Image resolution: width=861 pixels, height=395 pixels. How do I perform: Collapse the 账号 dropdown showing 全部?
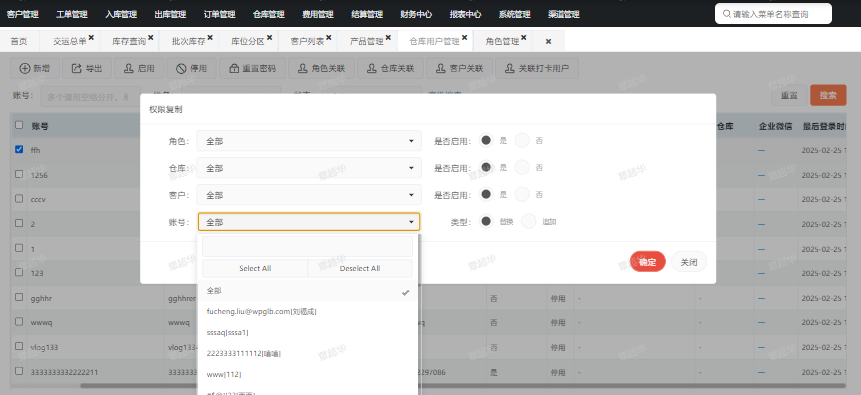[x=309, y=222]
